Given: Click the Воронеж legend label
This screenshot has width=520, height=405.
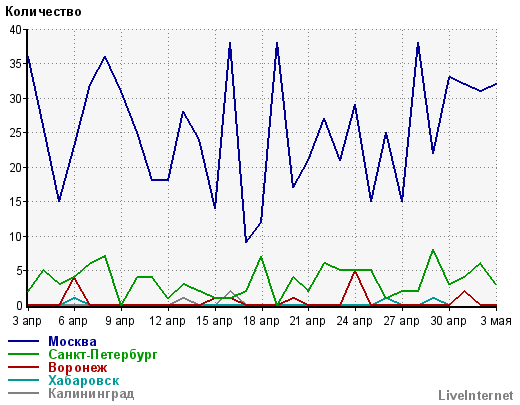Looking at the screenshot, I should click(x=78, y=367).
